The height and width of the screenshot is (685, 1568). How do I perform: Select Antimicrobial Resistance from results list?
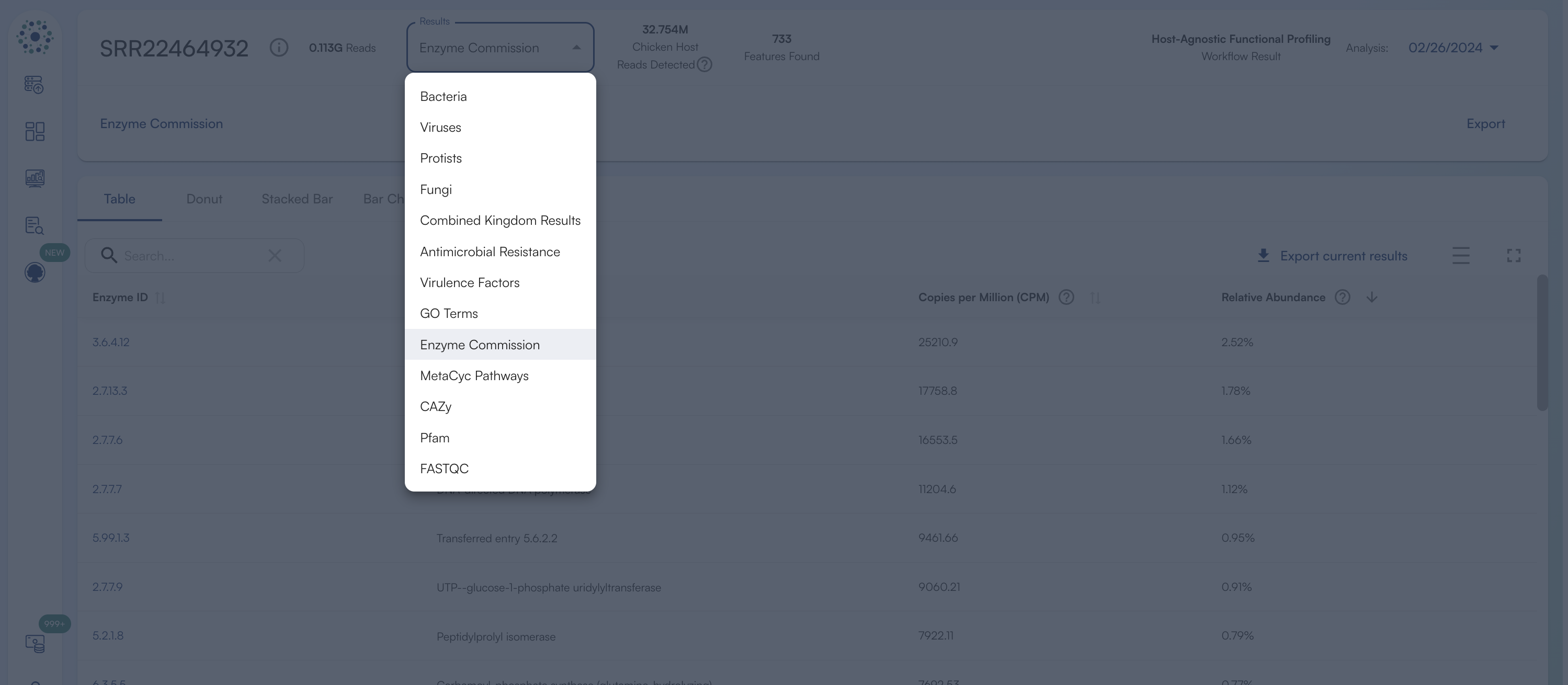pyautogui.click(x=490, y=252)
